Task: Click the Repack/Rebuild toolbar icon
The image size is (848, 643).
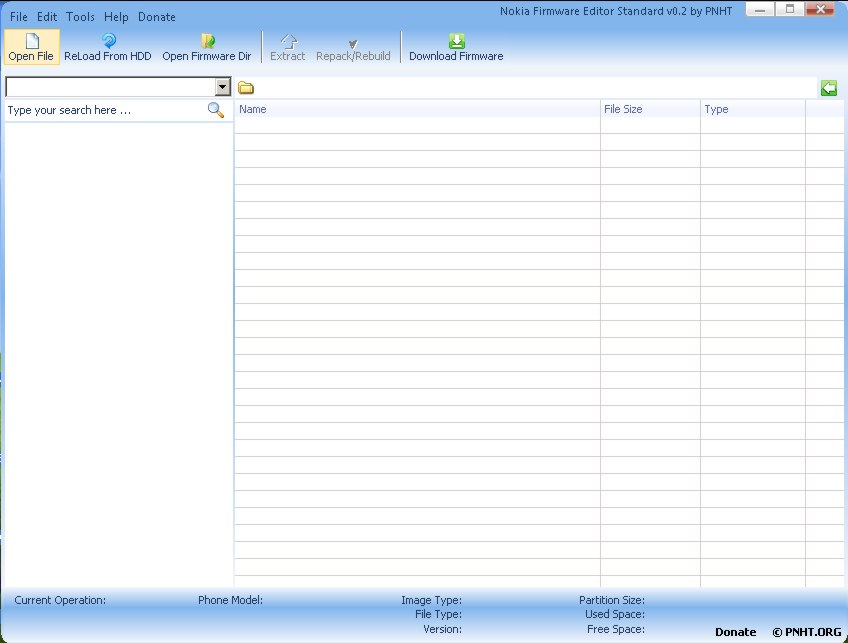Action: coord(353,43)
